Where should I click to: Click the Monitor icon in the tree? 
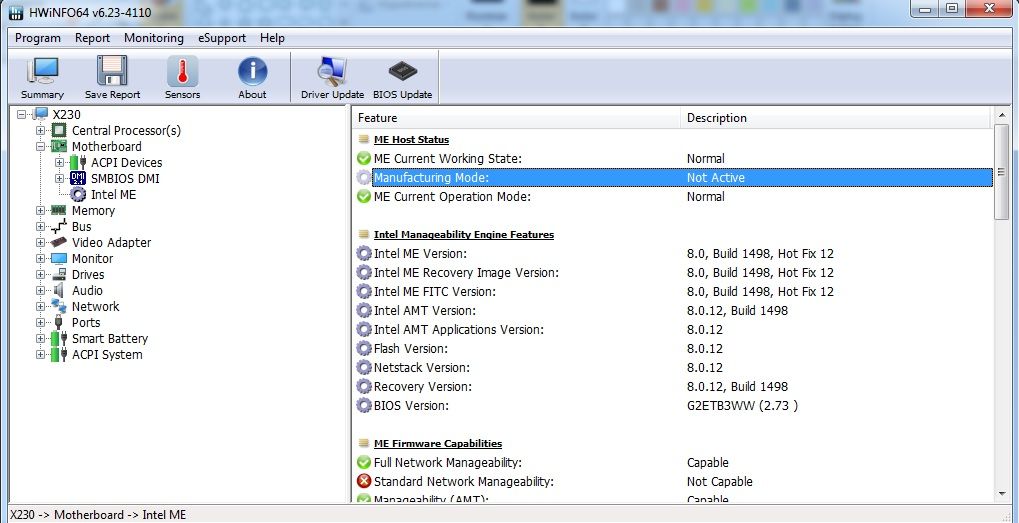[x=59, y=259]
